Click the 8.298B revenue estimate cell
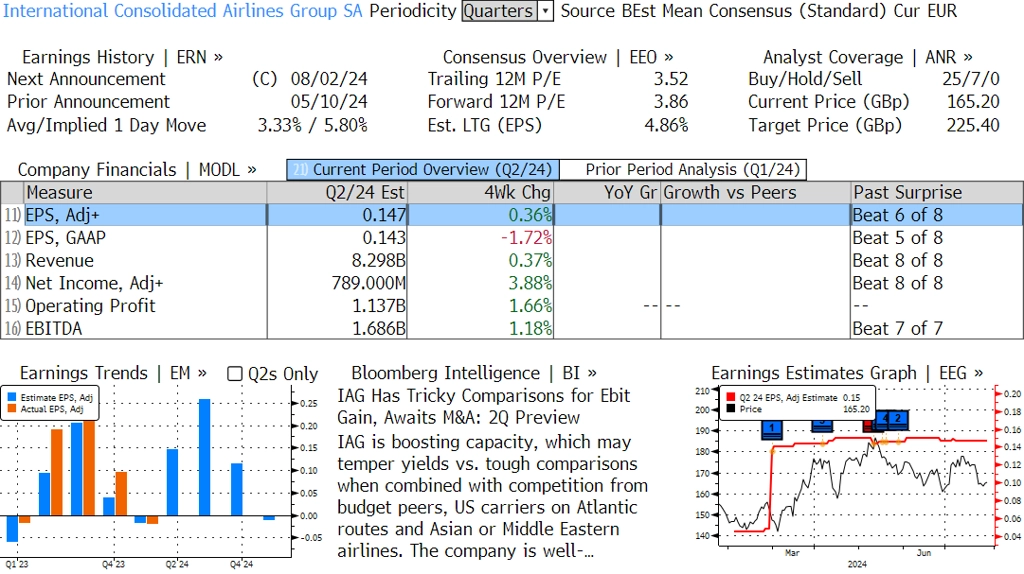This screenshot has width=1024, height=574. [378, 261]
